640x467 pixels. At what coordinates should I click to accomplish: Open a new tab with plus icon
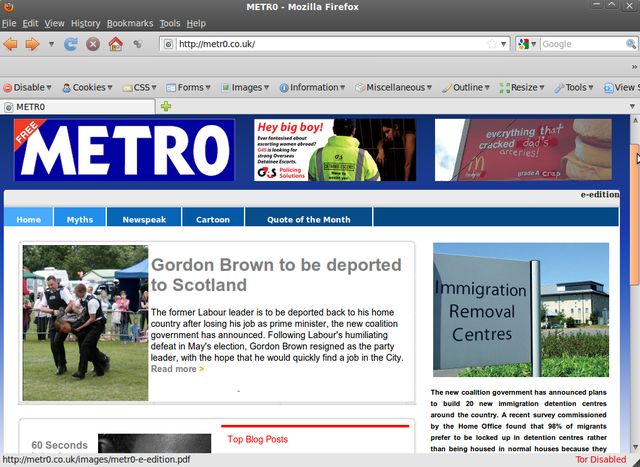click(166, 106)
